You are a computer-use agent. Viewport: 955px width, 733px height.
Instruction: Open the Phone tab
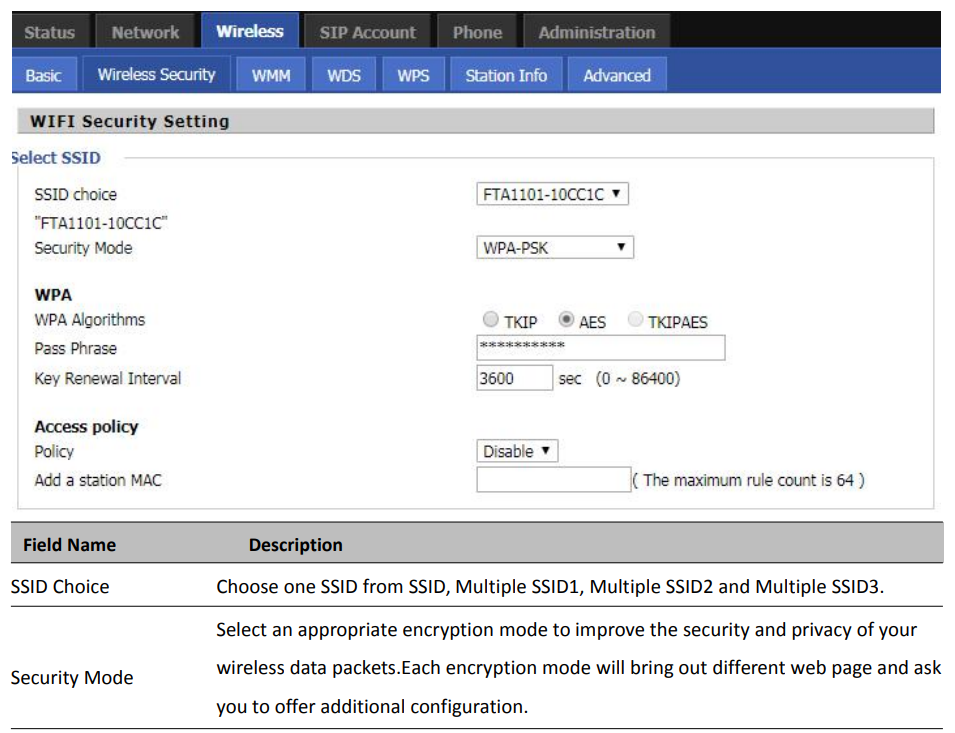[x=478, y=32]
